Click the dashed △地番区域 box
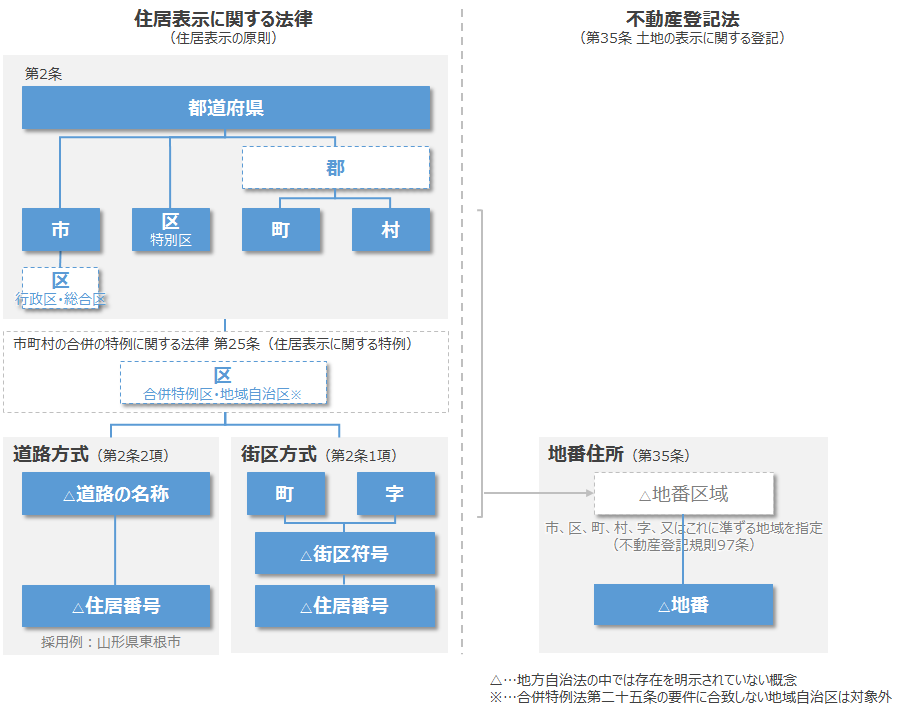The width and height of the screenshot is (910, 714). (x=683, y=494)
